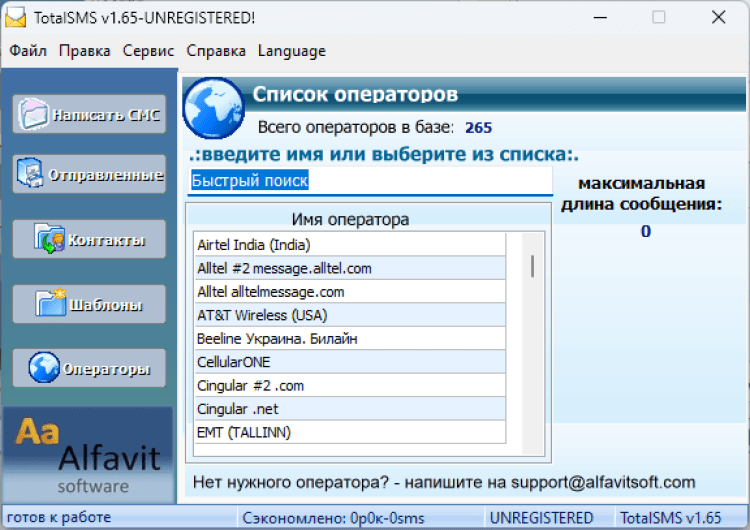Viewport: 750px width, 530px height.
Task: Open the Language menu
Action: click(292, 51)
